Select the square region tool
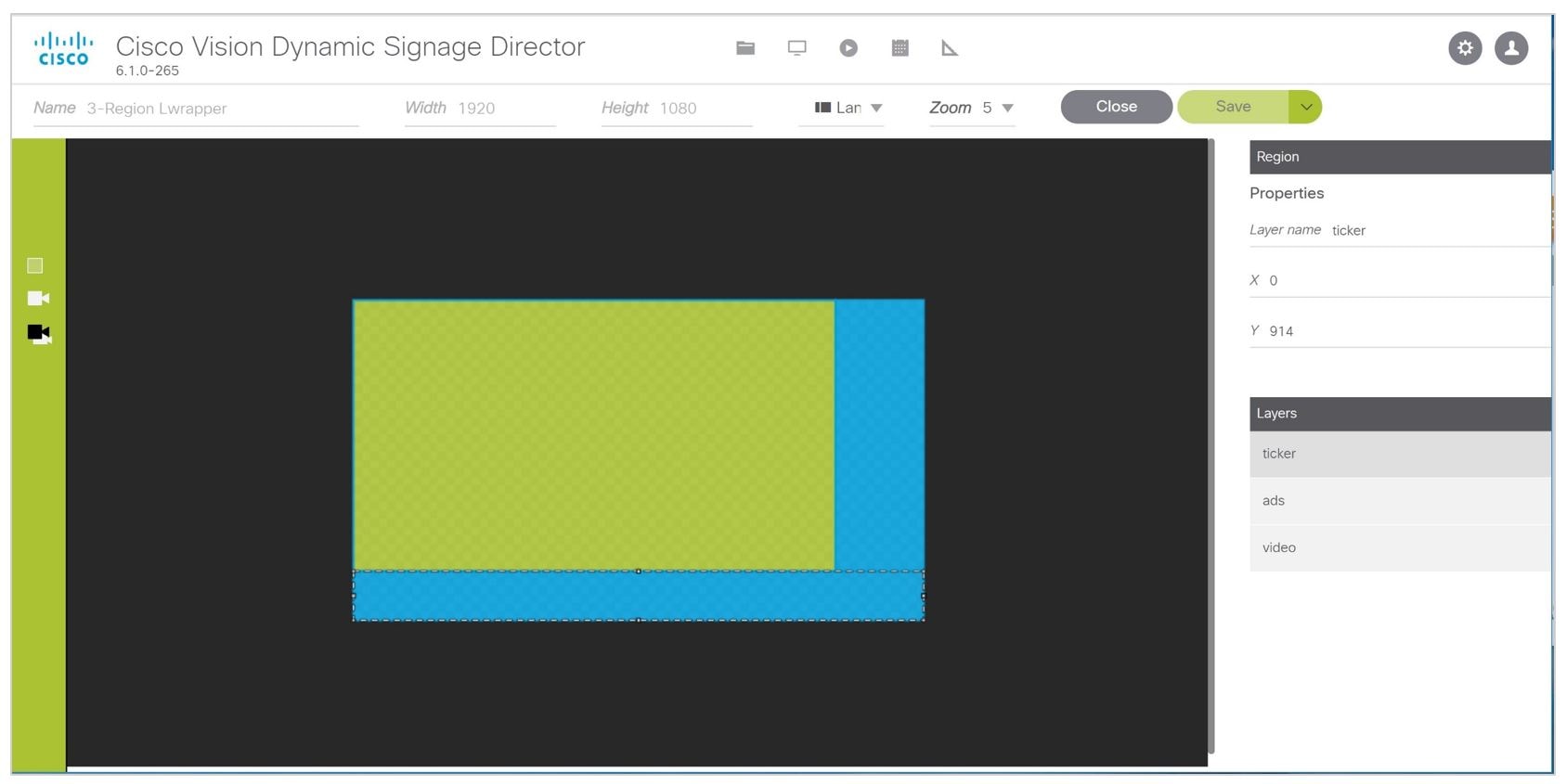This screenshot has height=784, width=1566. point(35,266)
